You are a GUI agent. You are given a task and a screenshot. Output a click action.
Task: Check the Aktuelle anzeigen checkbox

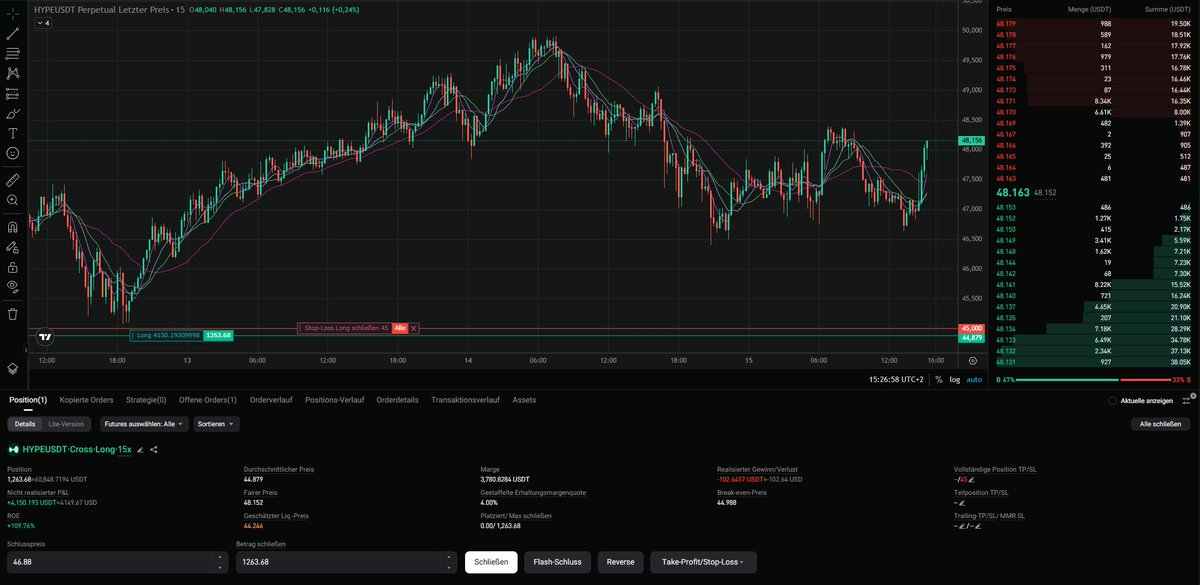(x=1113, y=400)
